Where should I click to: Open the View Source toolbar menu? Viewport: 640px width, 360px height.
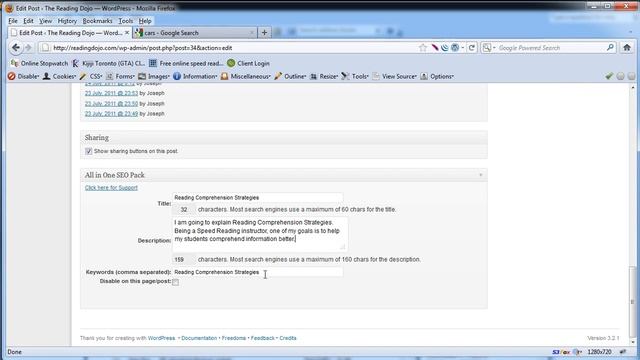pos(395,76)
